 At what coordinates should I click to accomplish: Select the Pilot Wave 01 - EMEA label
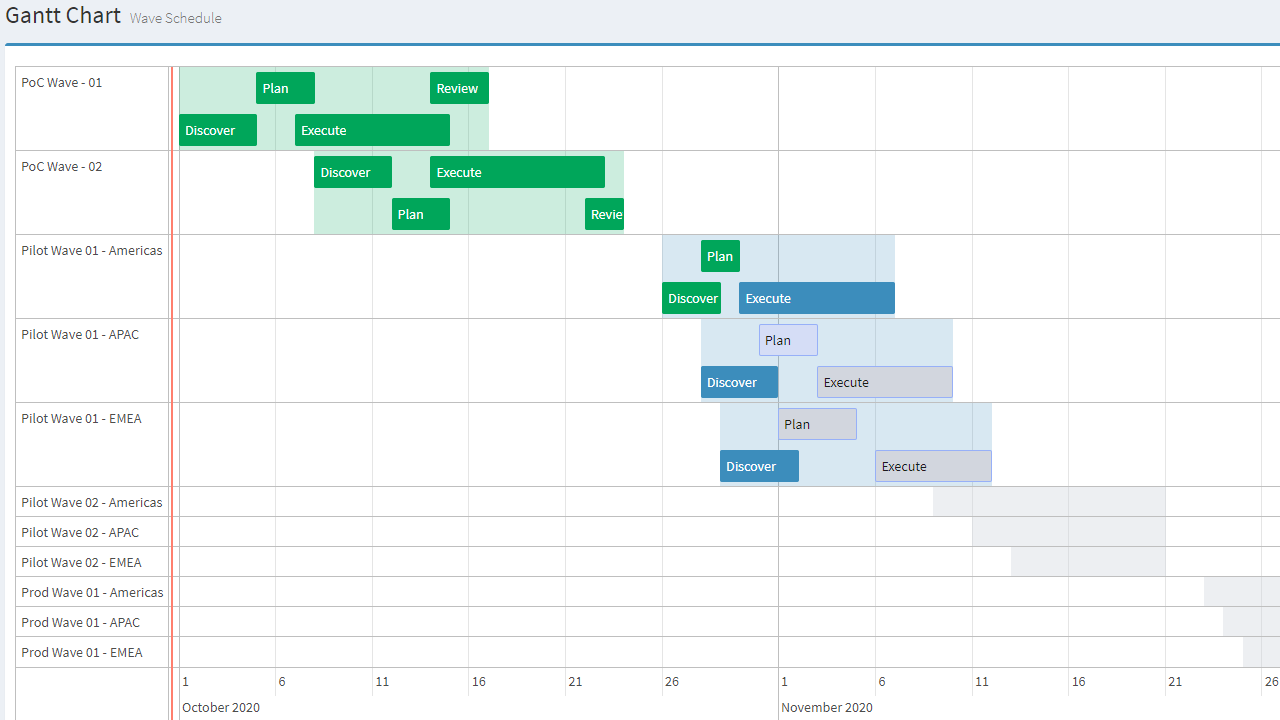tap(82, 418)
